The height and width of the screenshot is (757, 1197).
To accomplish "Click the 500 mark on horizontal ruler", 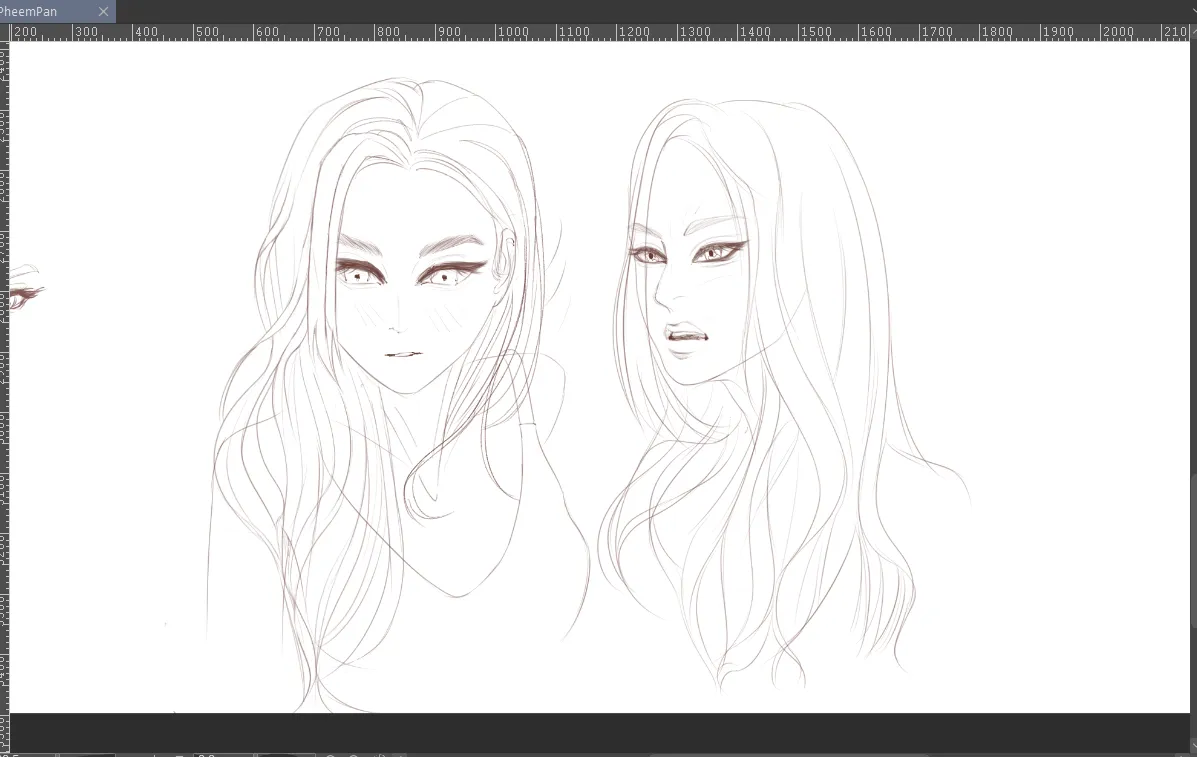I will tap(207, 32).
